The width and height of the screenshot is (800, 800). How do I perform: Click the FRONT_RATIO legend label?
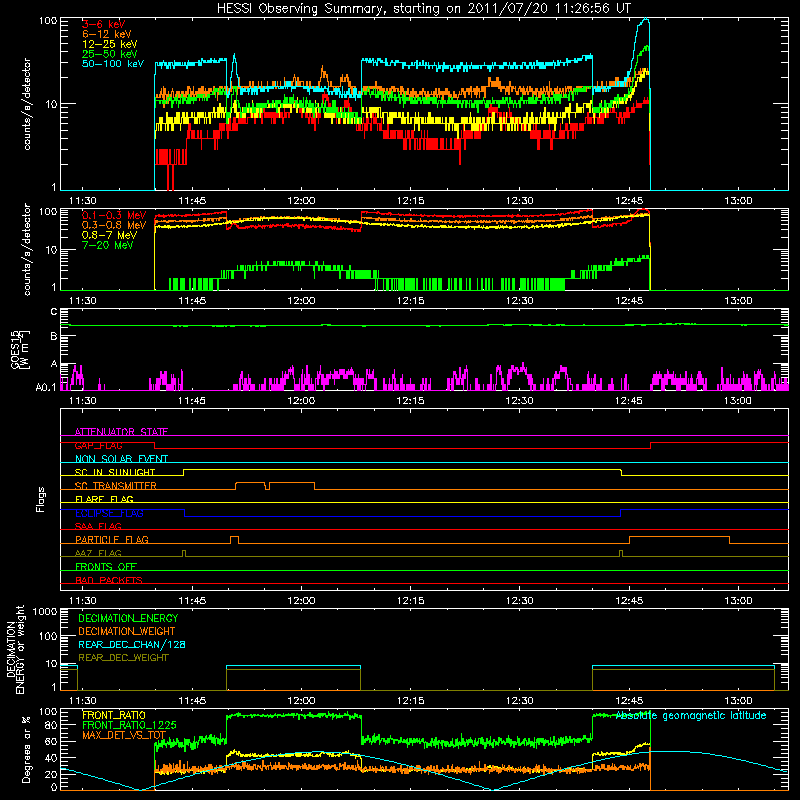coord(114,715)
